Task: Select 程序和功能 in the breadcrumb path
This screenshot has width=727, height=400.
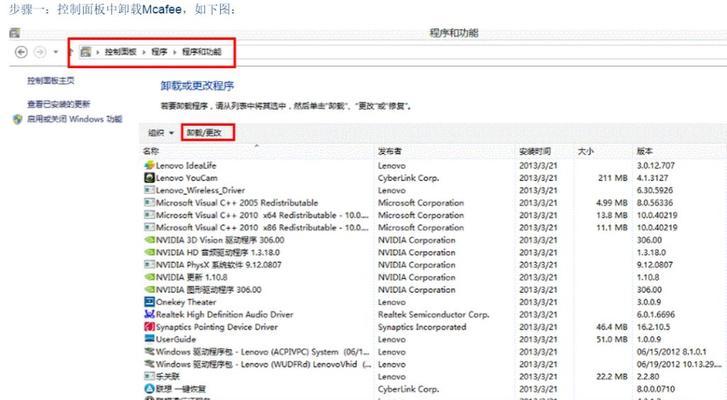Action: 202,52
